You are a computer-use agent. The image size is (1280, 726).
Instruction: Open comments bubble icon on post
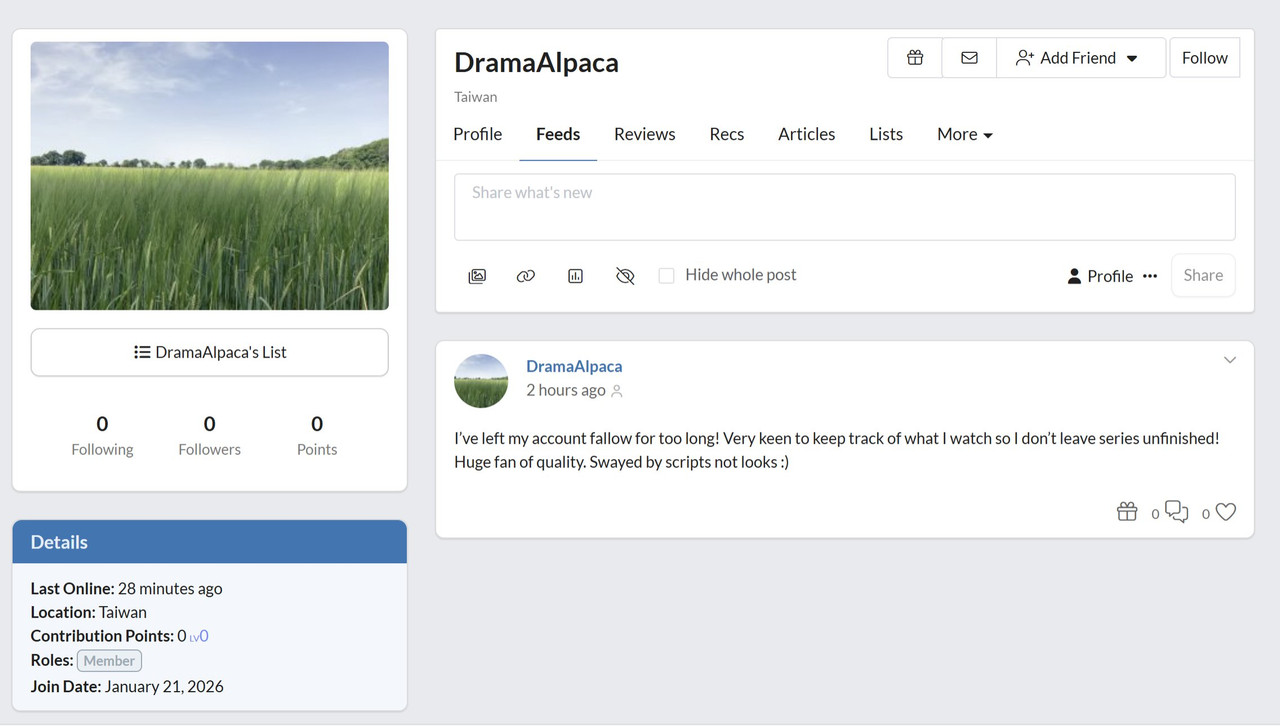pyautogui.click(x=1177, y=512)
